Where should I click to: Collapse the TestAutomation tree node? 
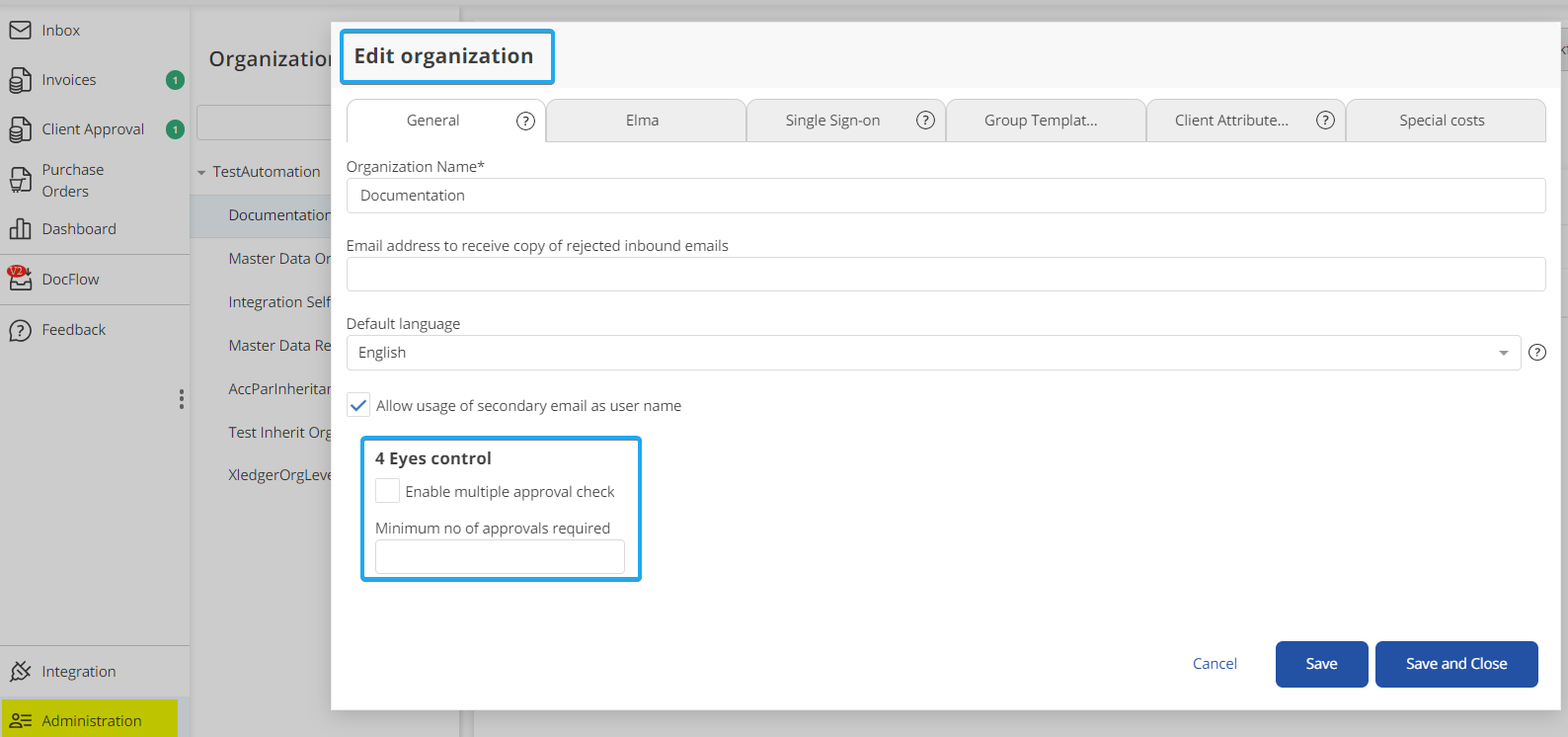click(x=201, y=173)
